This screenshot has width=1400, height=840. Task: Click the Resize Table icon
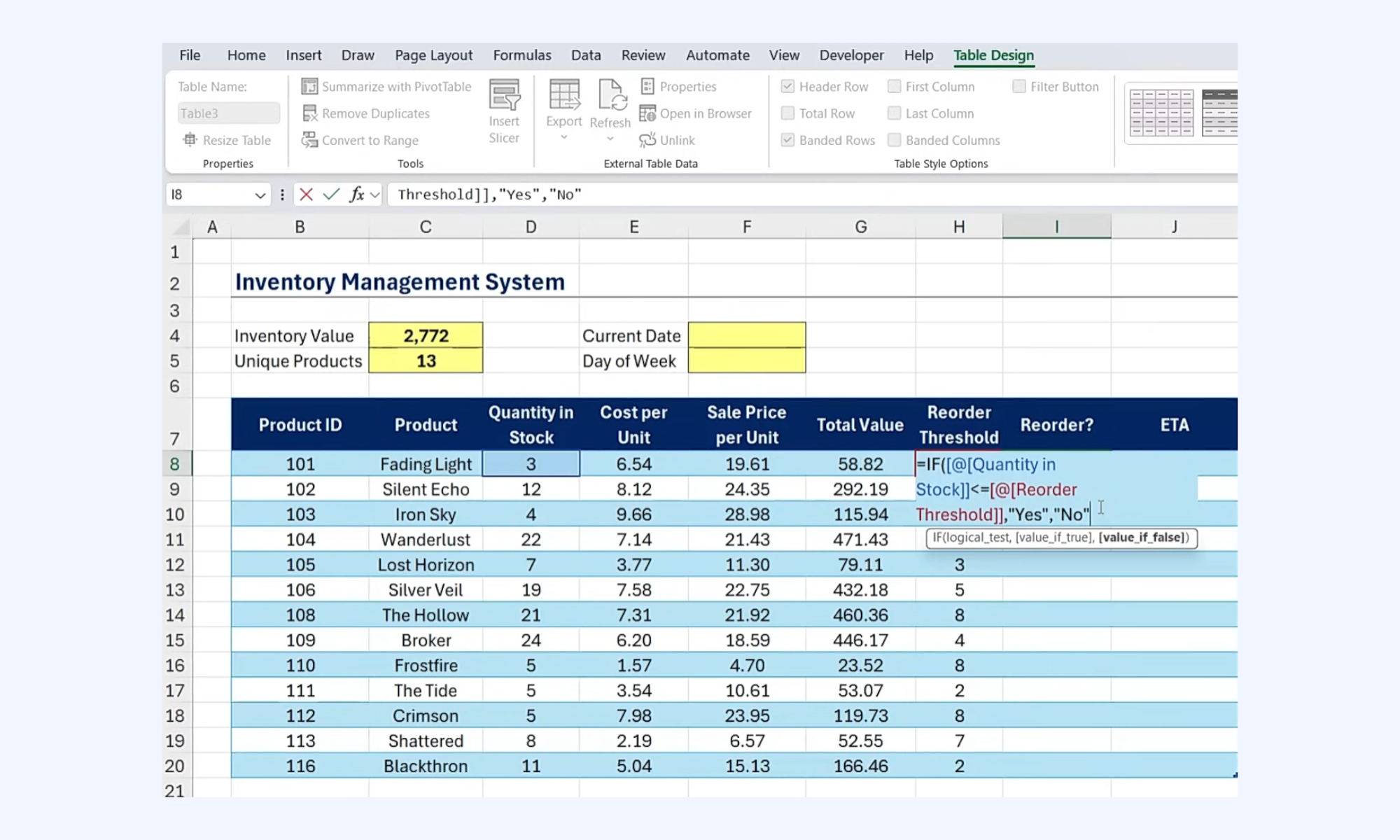point(190,140)
